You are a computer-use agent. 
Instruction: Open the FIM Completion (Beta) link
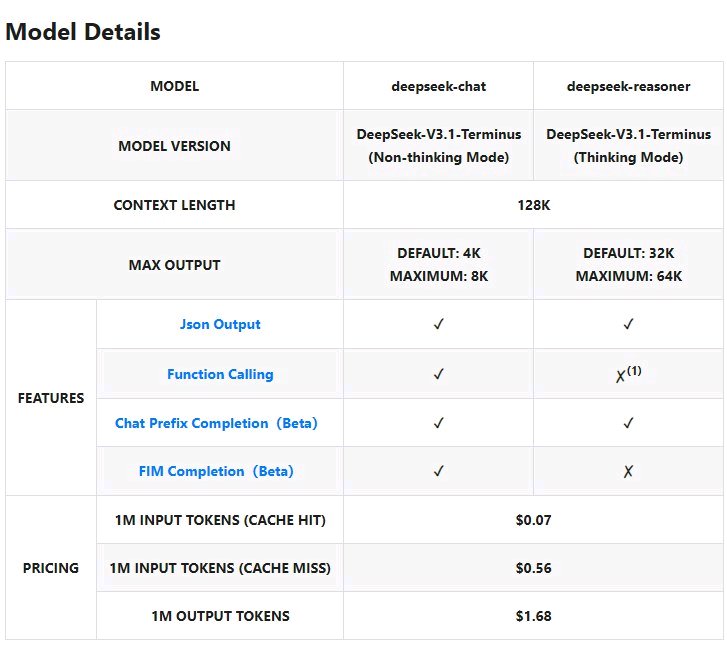pos(216,471)
